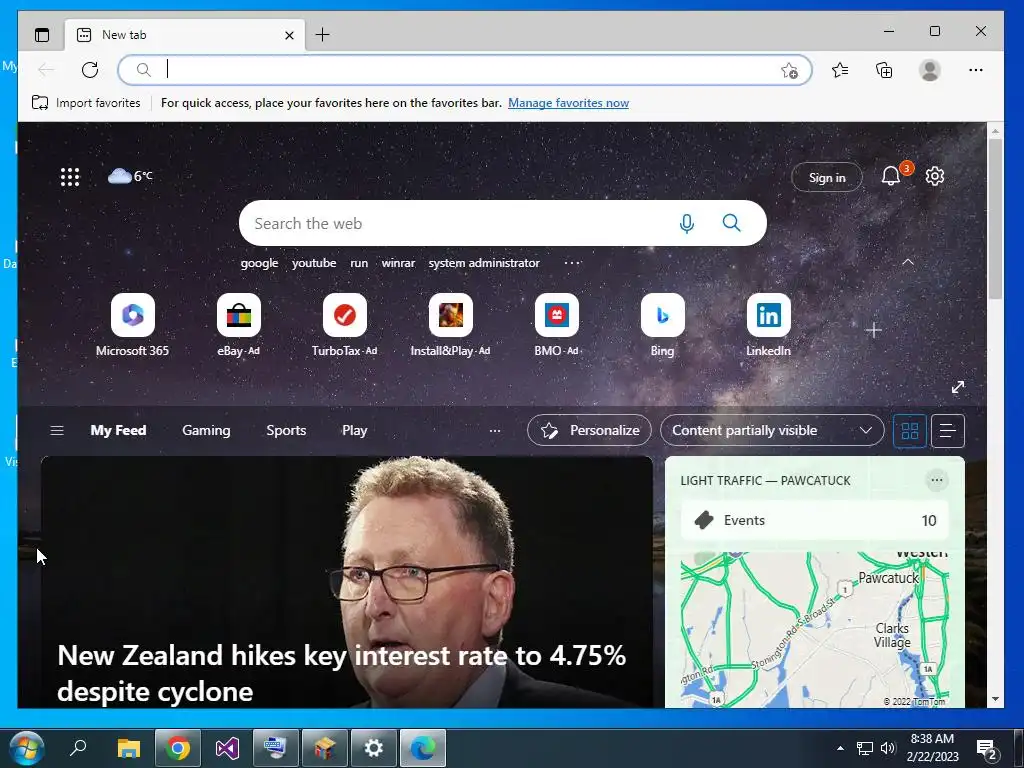Image resolution: width=1024 pixels, height=768 pixels.
Task: Open LinkedIn quick link tile
Action: click(x=768, y=325)
